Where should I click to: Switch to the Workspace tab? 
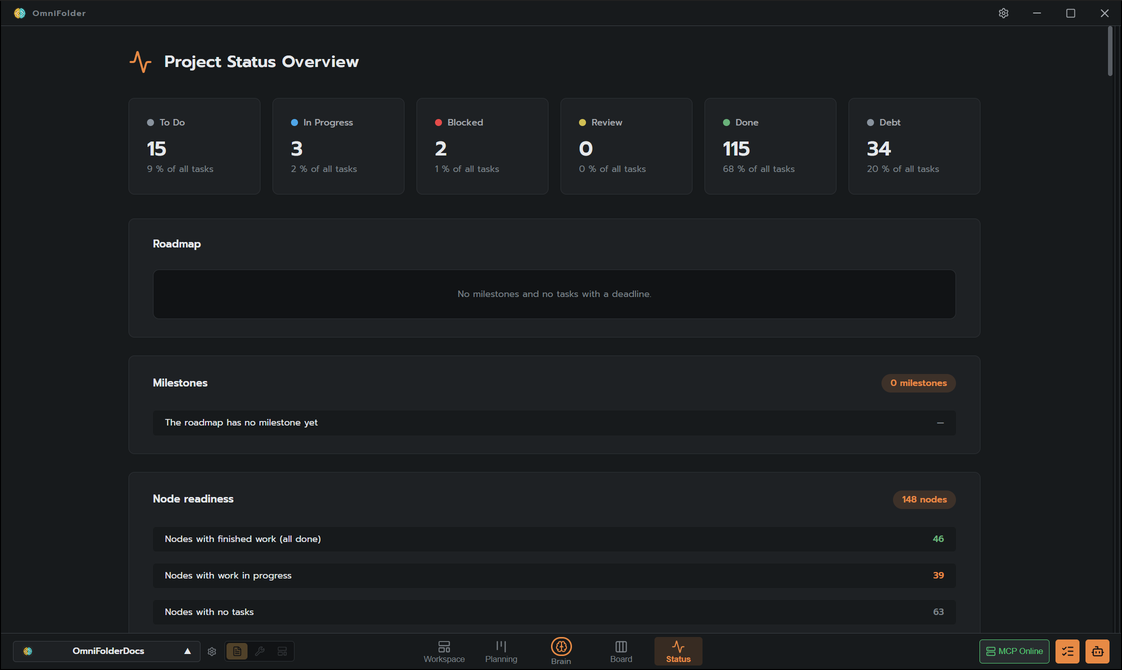(444, 651)
